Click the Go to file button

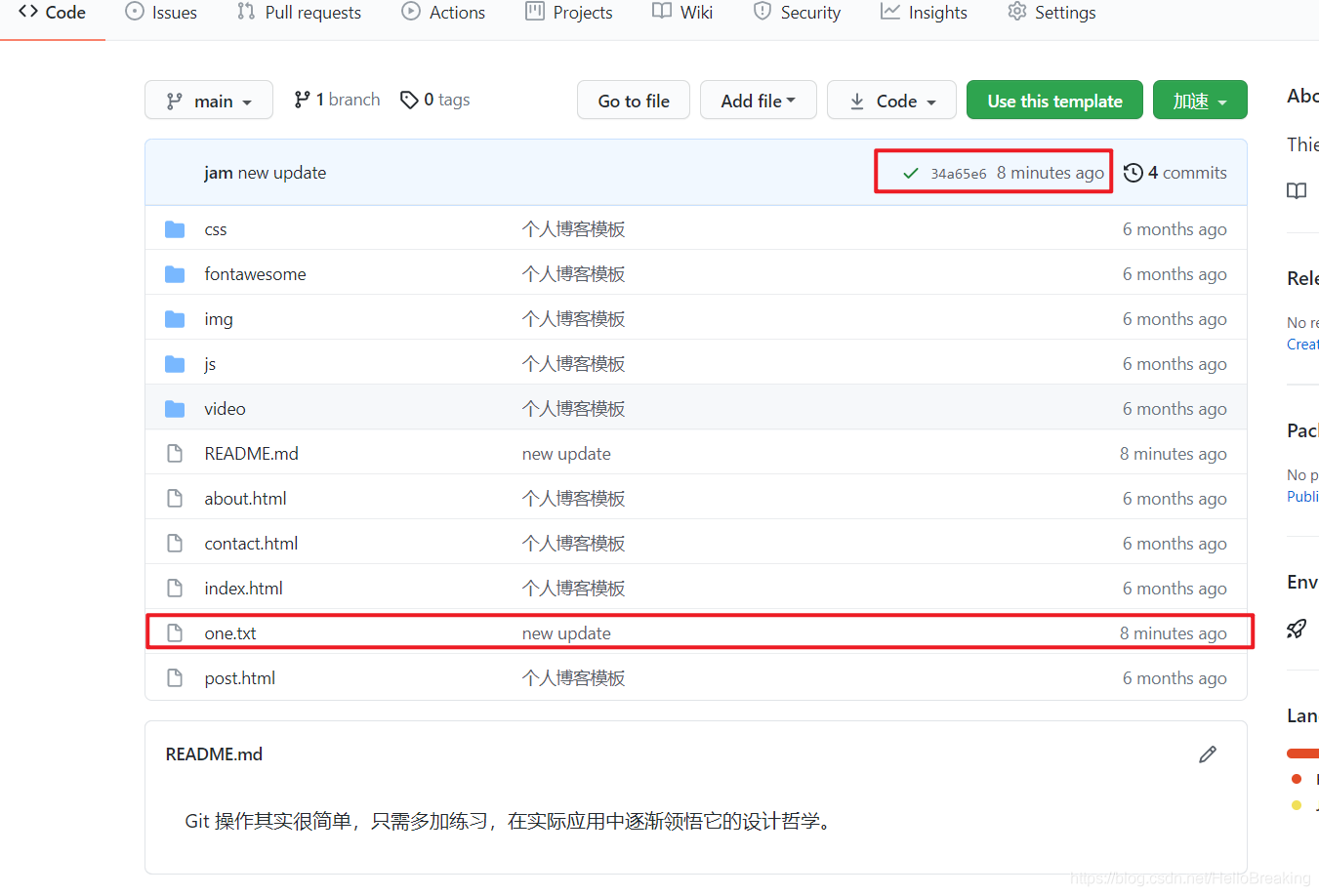(x=634, y=101)
